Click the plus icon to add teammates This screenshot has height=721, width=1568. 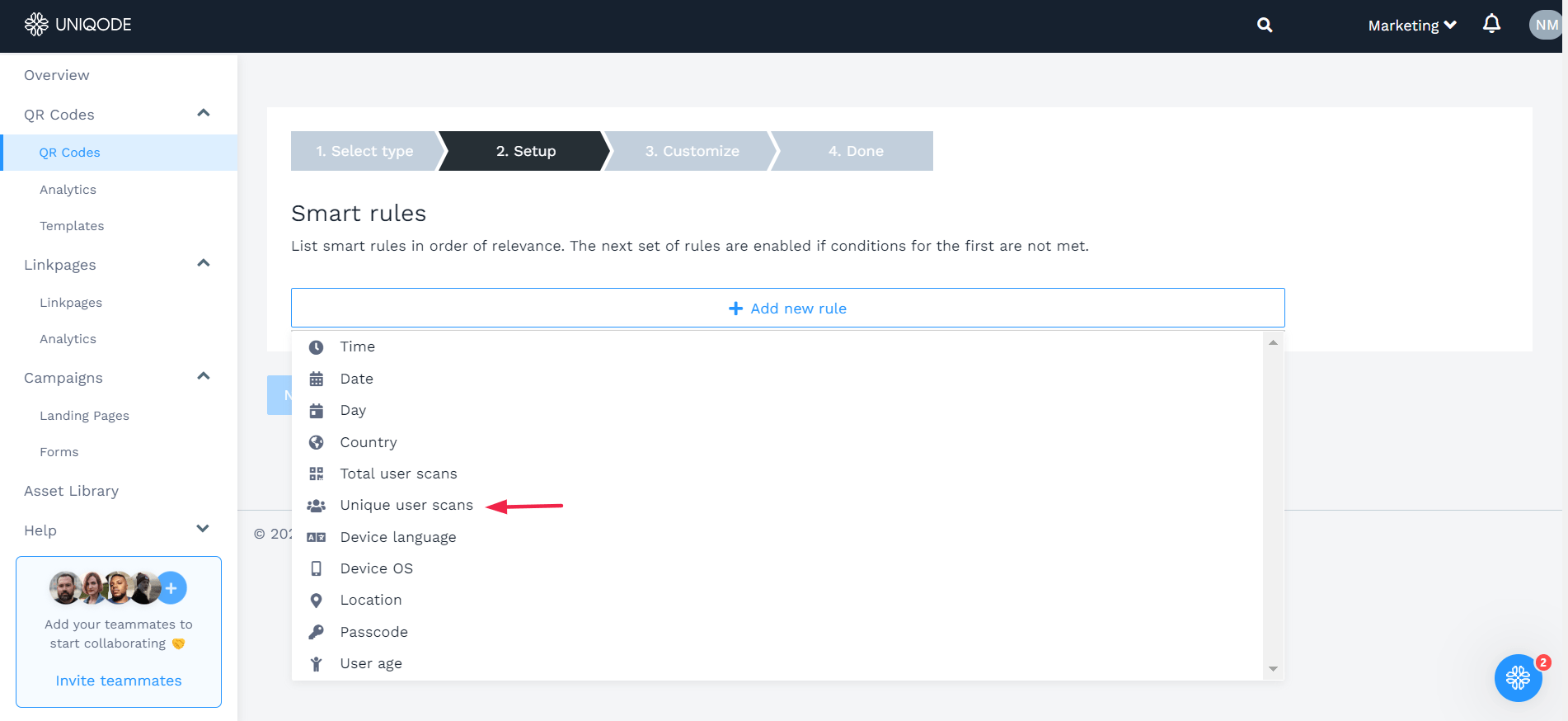coord(171,588)
